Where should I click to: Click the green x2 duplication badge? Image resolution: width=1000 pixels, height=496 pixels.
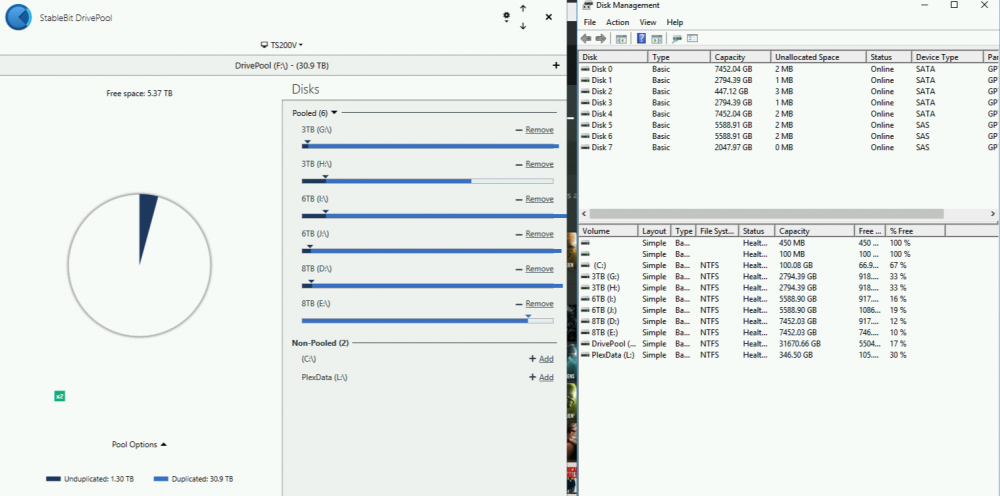(59, 397)
